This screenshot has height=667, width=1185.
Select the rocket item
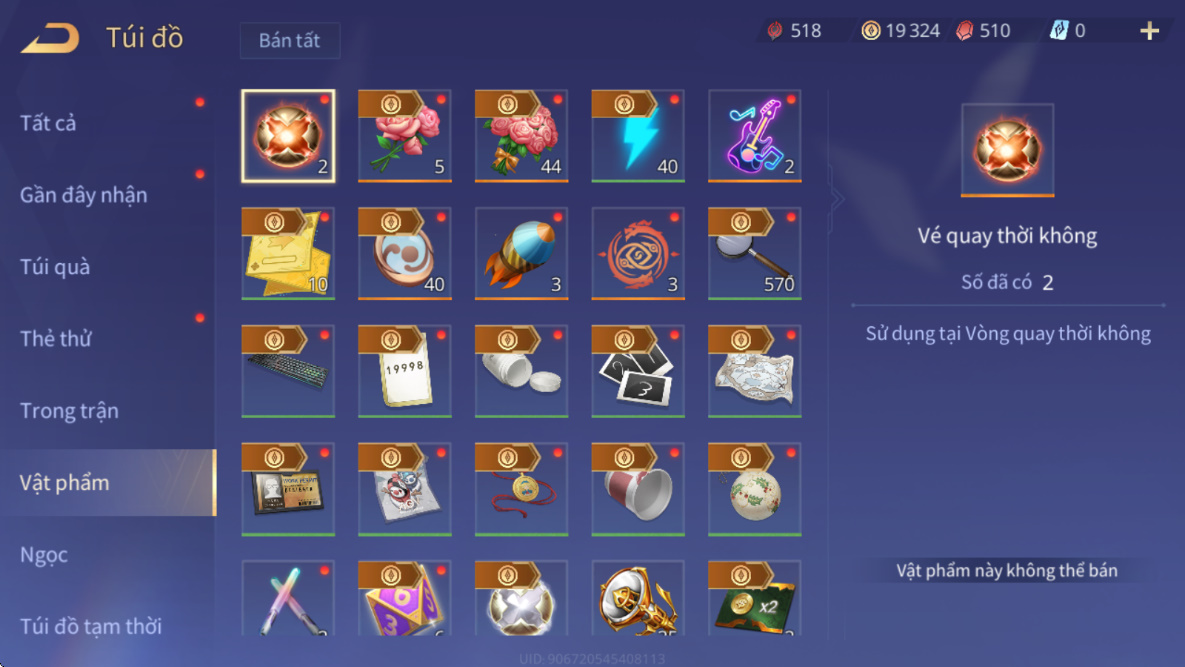521,254
